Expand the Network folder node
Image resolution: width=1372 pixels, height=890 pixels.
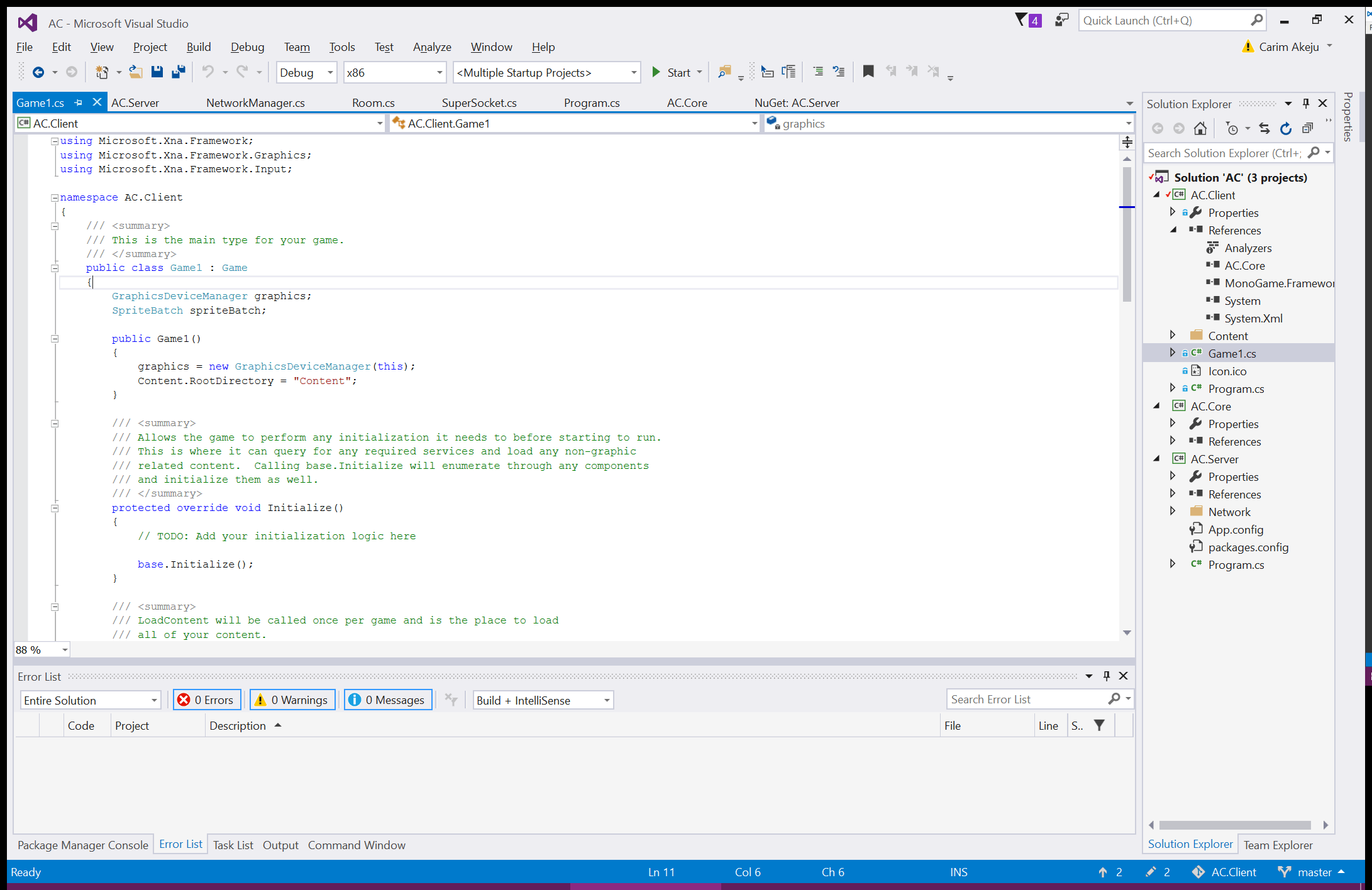coord(1172,512)
